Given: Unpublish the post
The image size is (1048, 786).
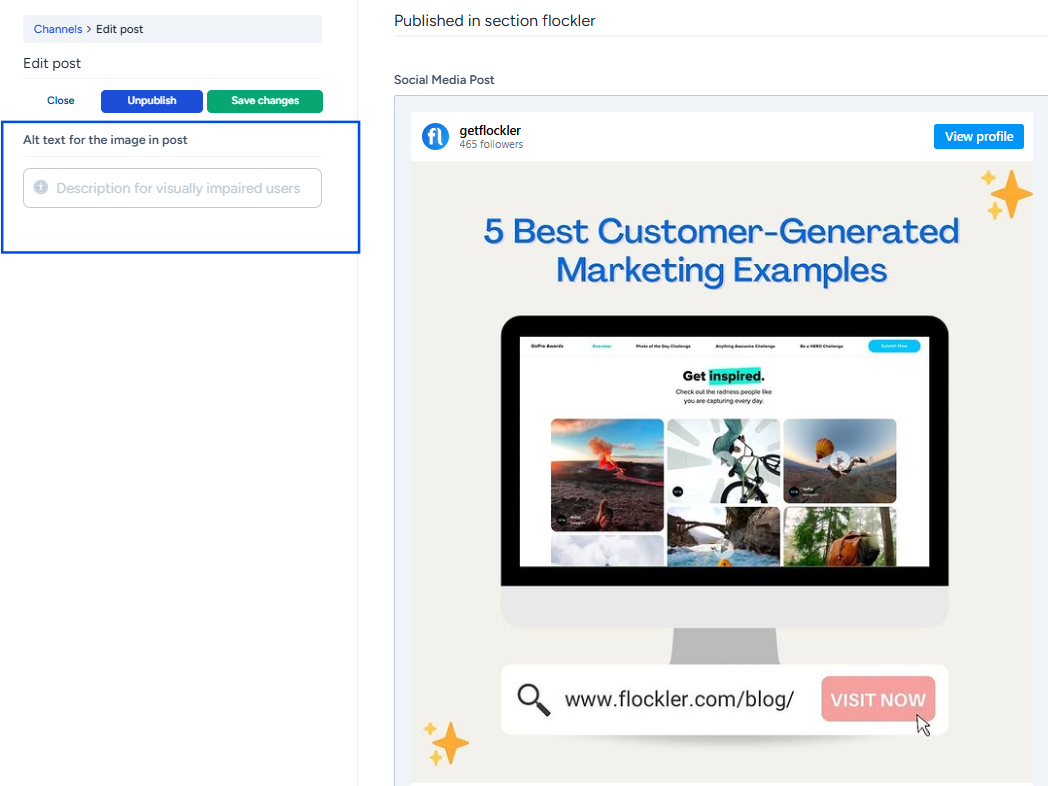Looking at the screenshot, I should coord(152,101).
